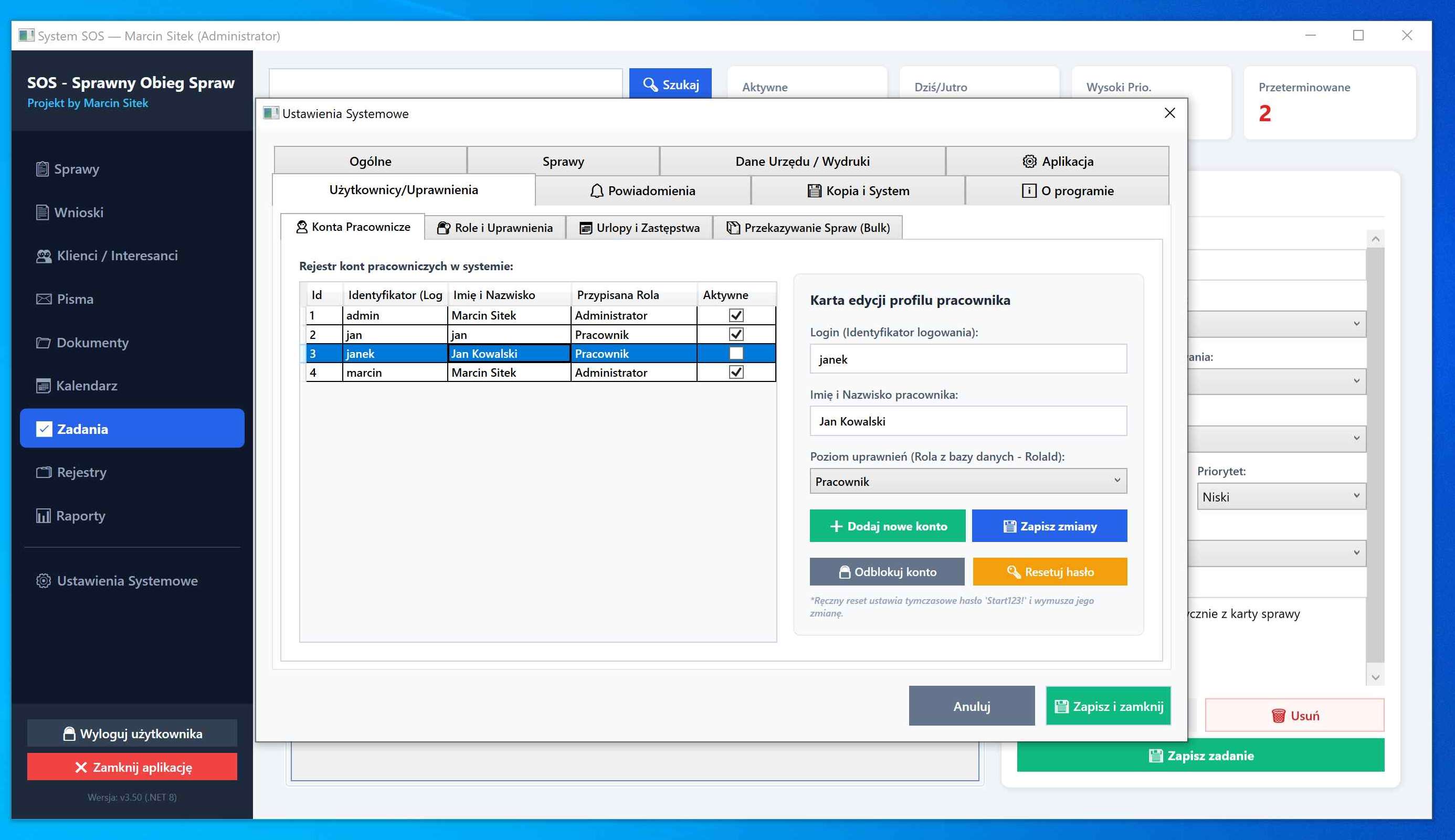Click Usuń button in the task panel
The height and width of the screenshot is (840, 1455).
(x=1294, y=715)
